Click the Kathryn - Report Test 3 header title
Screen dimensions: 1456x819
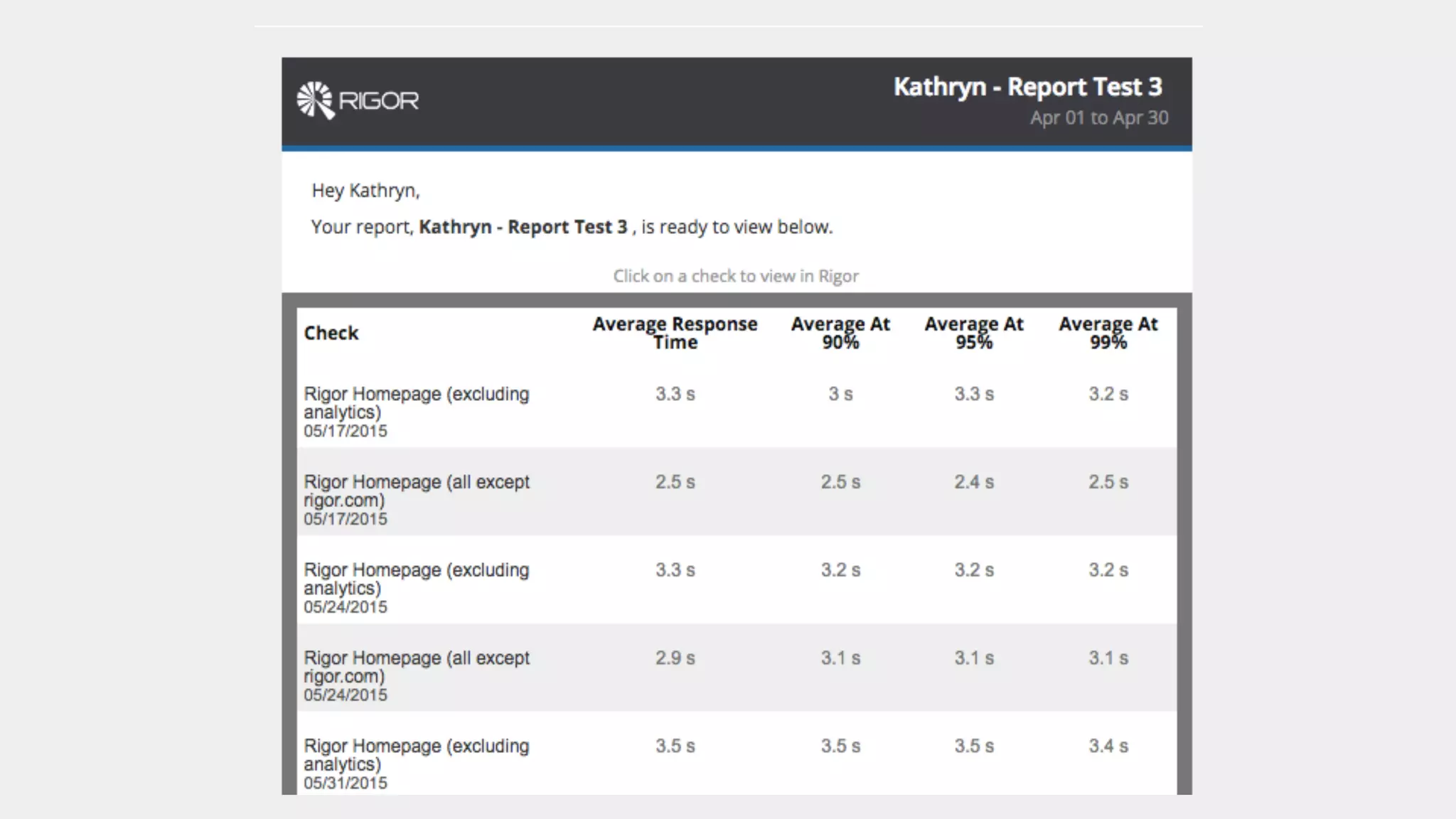tap(1027, 87)
